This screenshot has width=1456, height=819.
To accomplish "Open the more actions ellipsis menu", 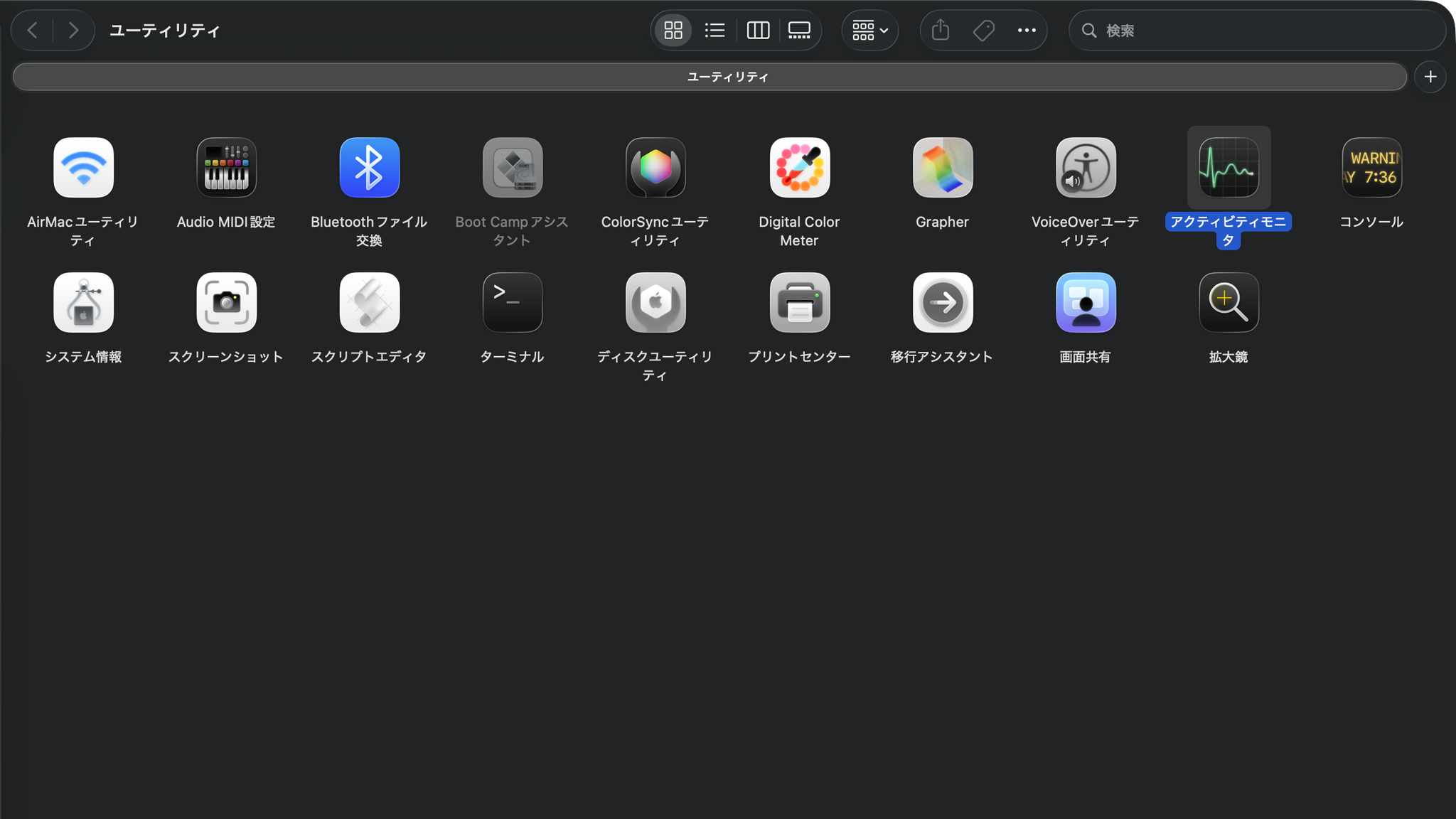I will (x=1027, y=31).
